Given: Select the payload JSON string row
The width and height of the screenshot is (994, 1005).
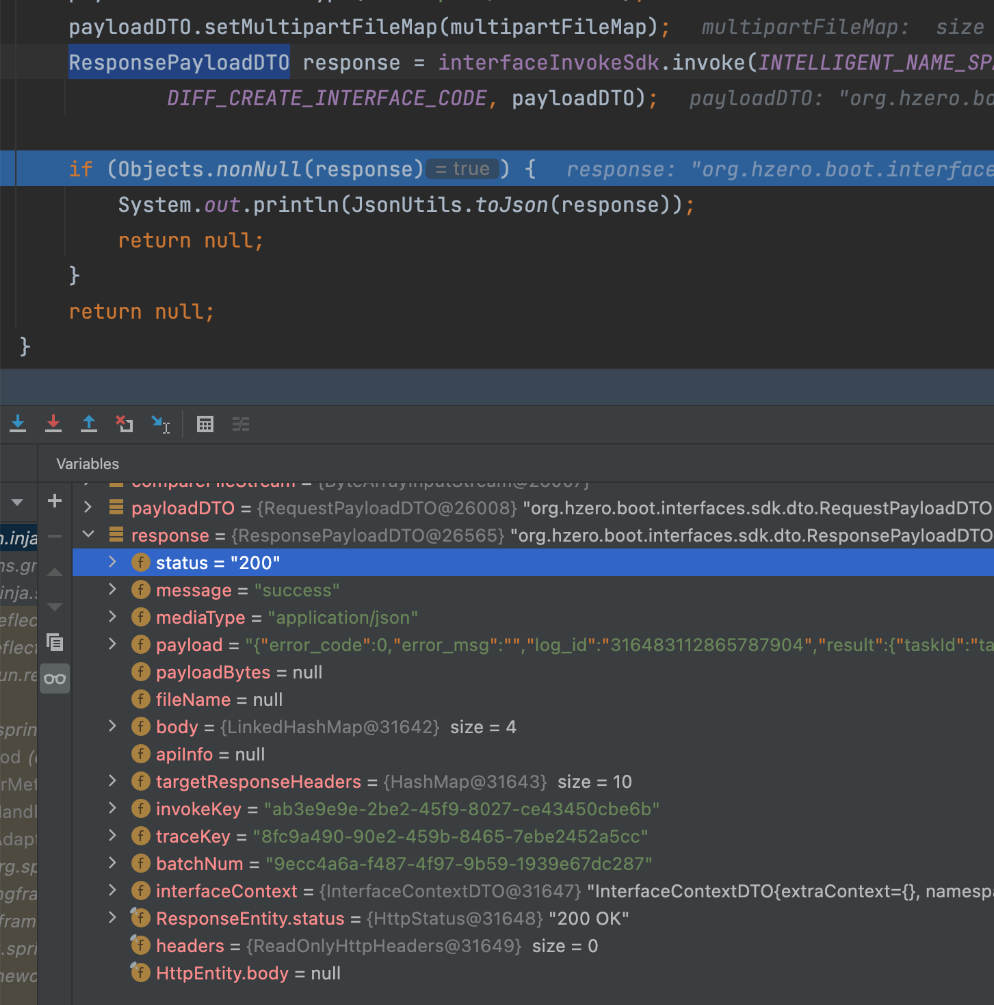Looking at the screenshot, I should click(x=533, y=645).
